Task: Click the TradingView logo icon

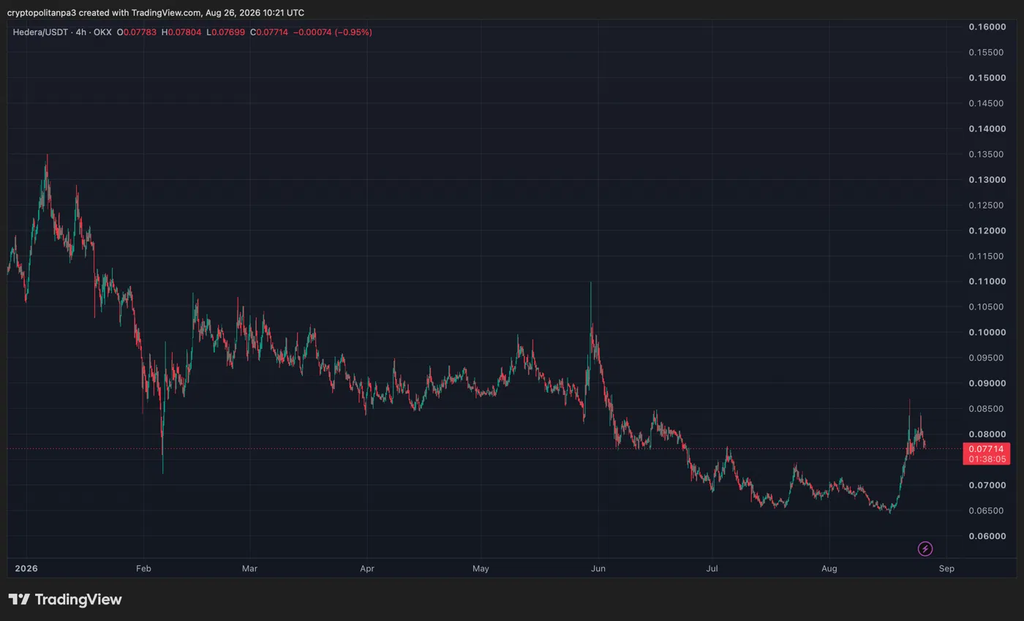Action: pyautogui.click(x=19, y=599)
